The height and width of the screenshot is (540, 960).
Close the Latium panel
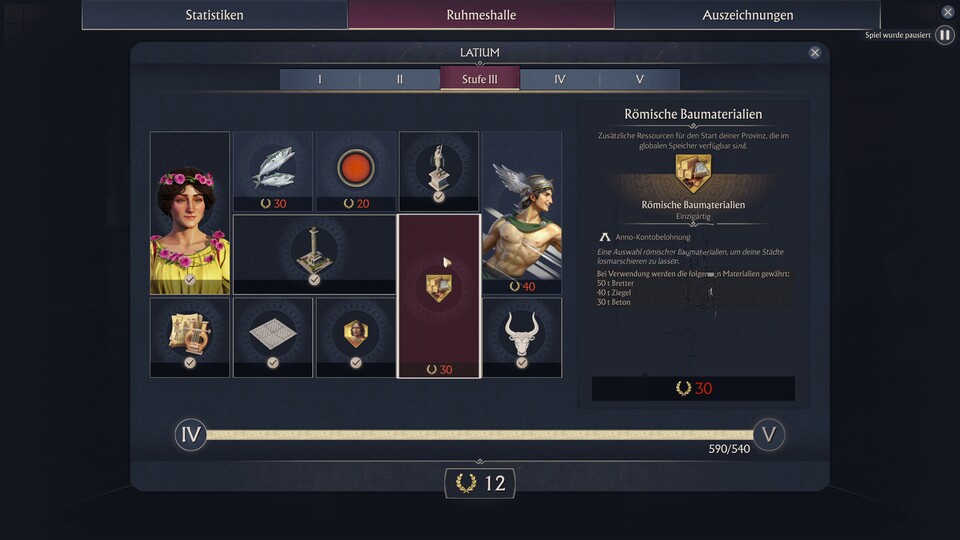click(x=814, y=53)
